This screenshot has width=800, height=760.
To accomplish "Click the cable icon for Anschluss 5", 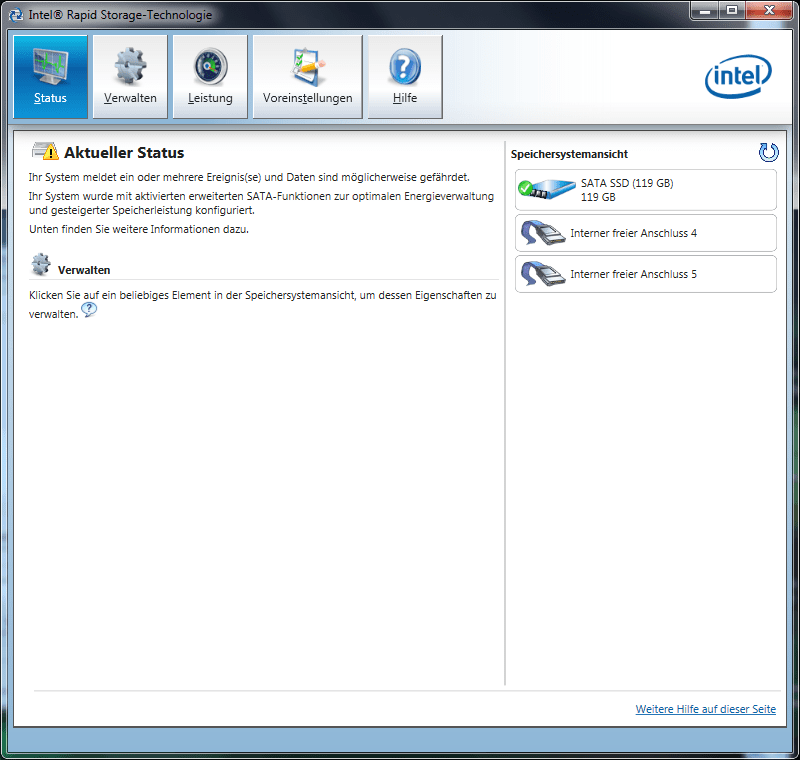I will pyautogui.click(x=542, y=274).
